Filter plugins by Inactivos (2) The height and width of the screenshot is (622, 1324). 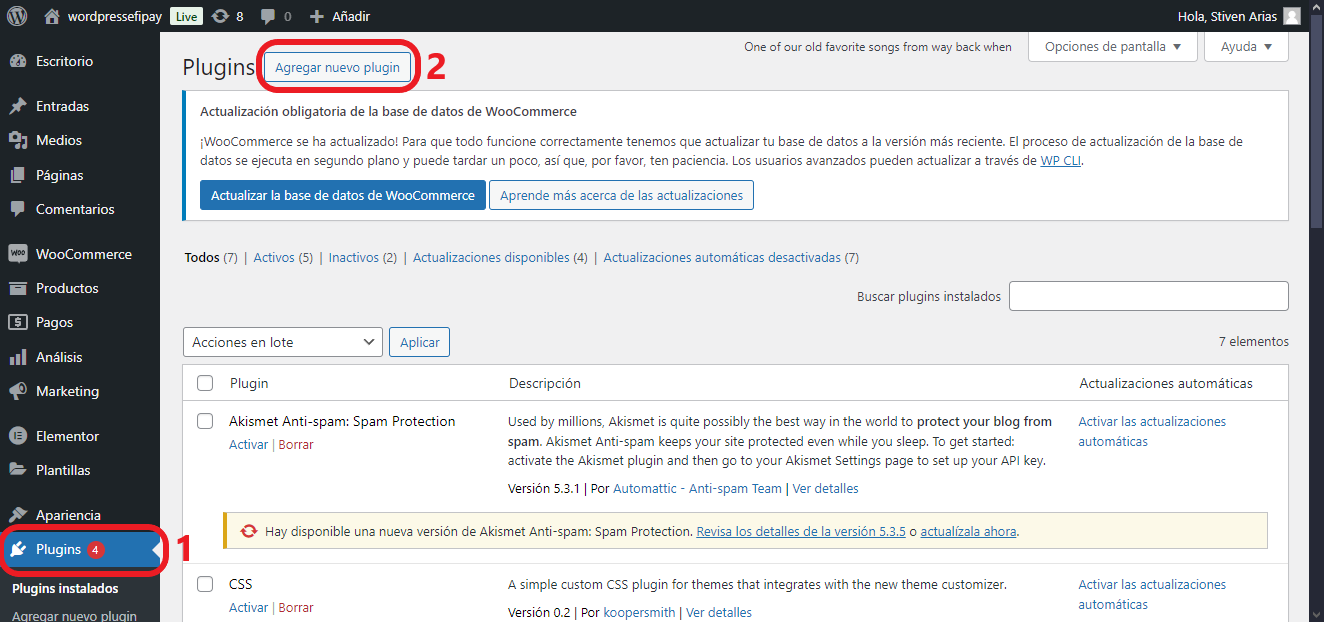click(363, 257)
